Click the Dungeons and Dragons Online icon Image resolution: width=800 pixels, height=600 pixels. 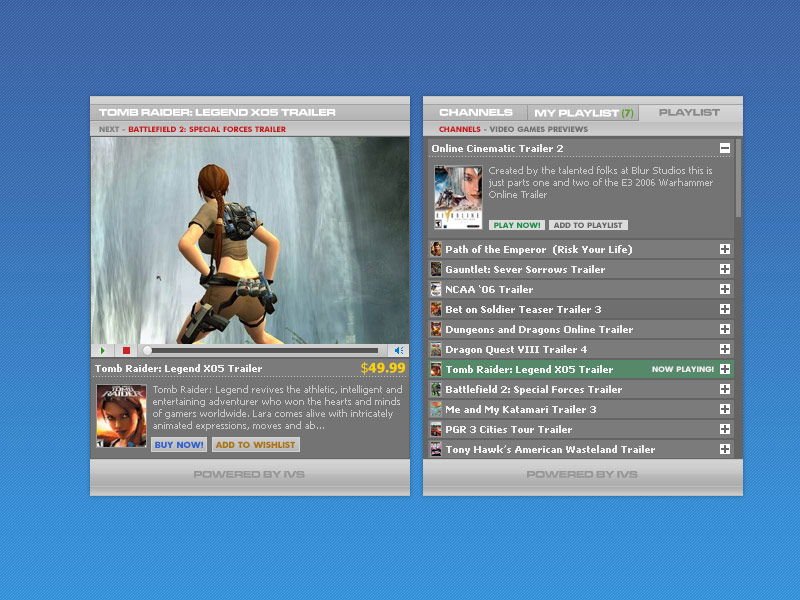pos(436,329)
